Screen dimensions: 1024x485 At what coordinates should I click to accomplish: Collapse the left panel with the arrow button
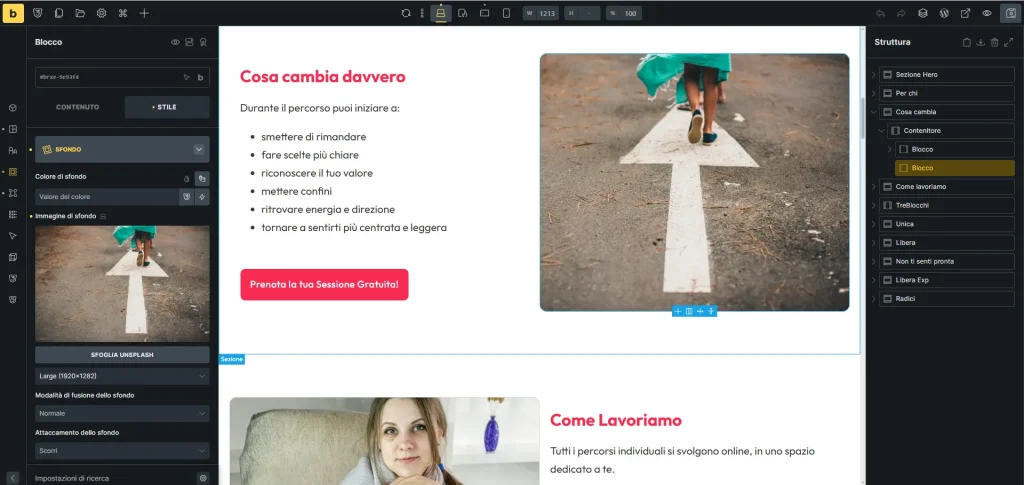[13, 478]
